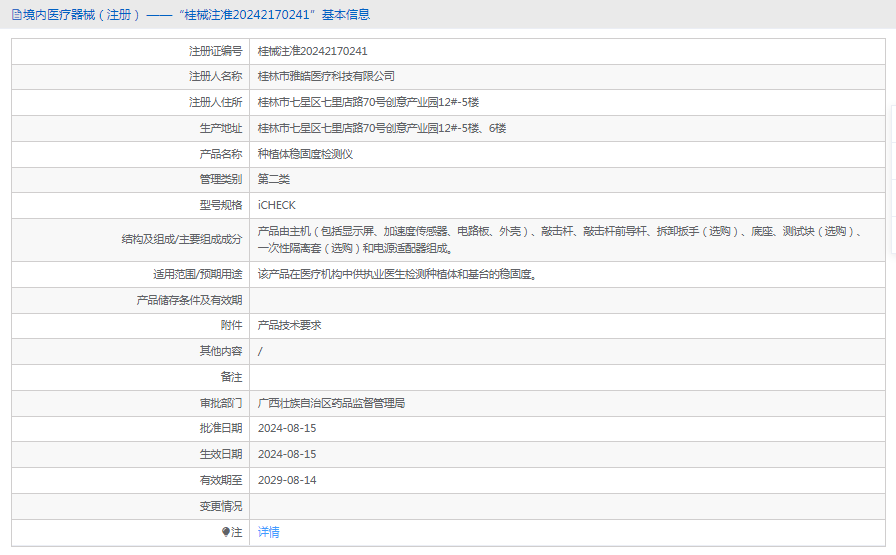Click the 注册人名称 row label
This screenshot has width=896, height=555.
215,77
